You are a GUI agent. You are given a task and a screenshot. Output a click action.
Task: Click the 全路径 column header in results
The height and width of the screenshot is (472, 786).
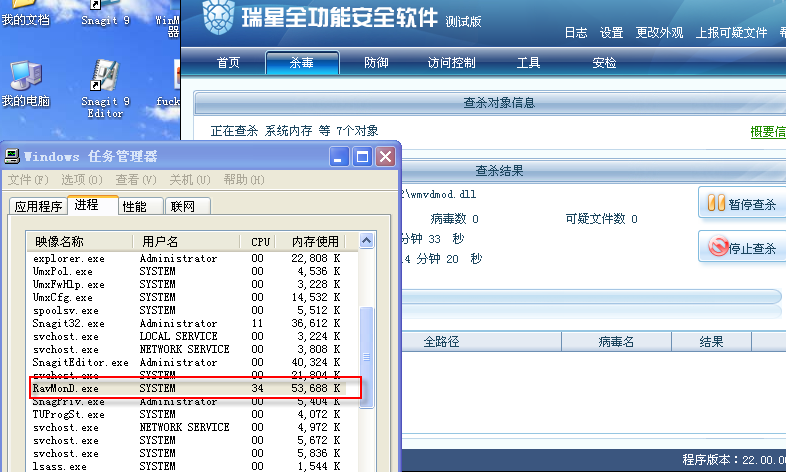click(x=481, y=342)
